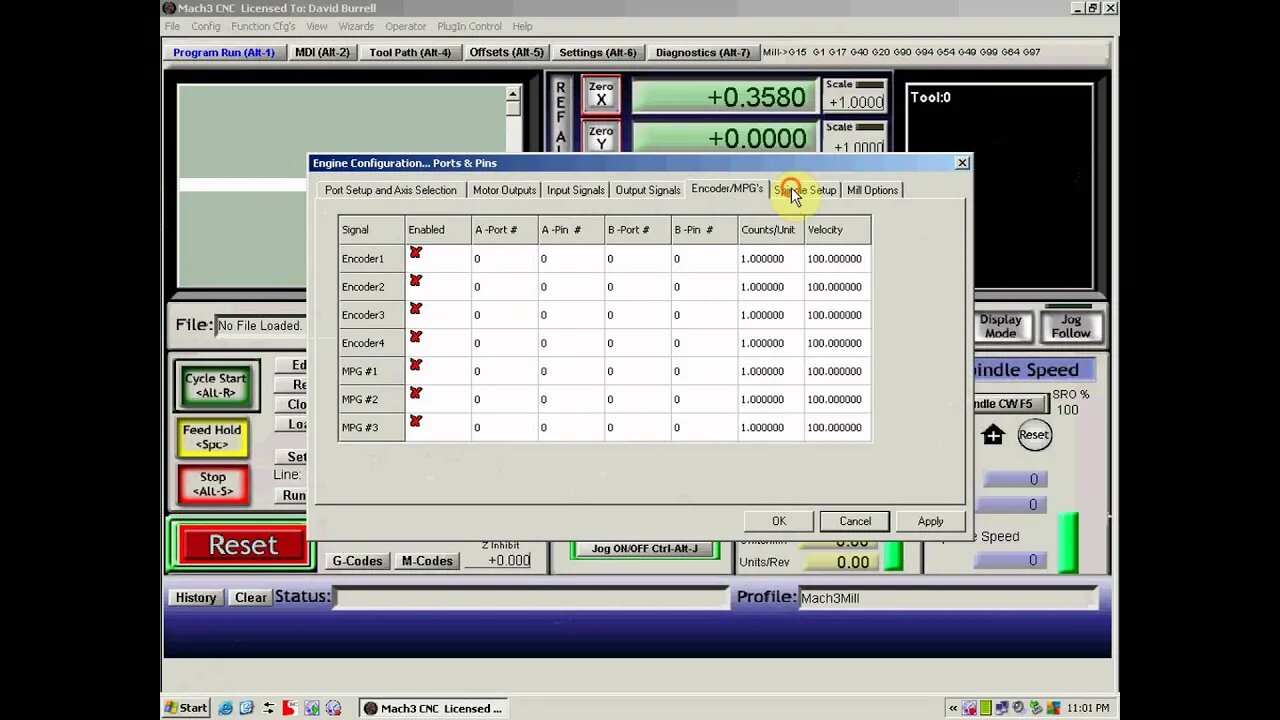Click the Clear status button

250,597
